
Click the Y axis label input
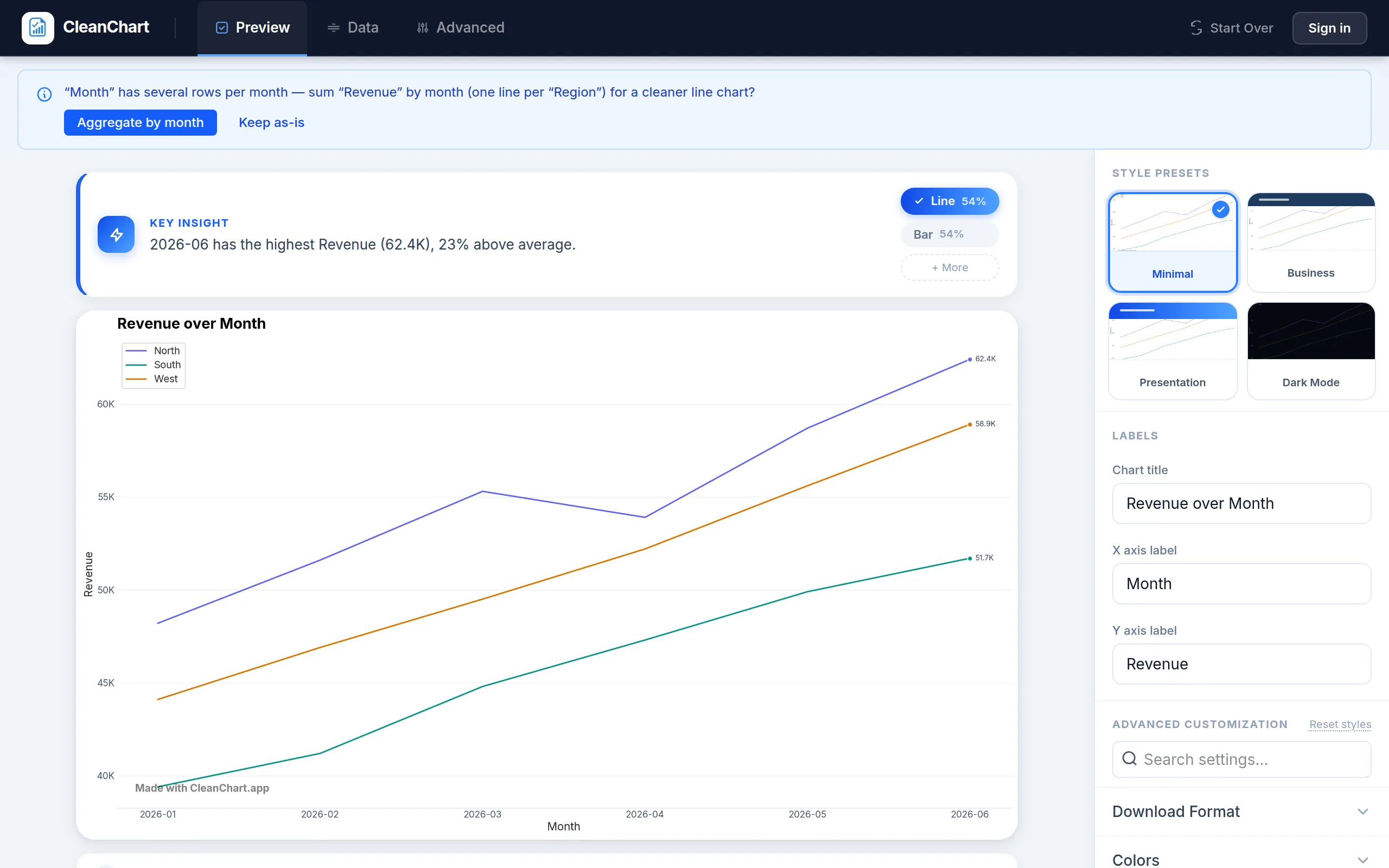pyautogui.click(x=1241, y=664)
